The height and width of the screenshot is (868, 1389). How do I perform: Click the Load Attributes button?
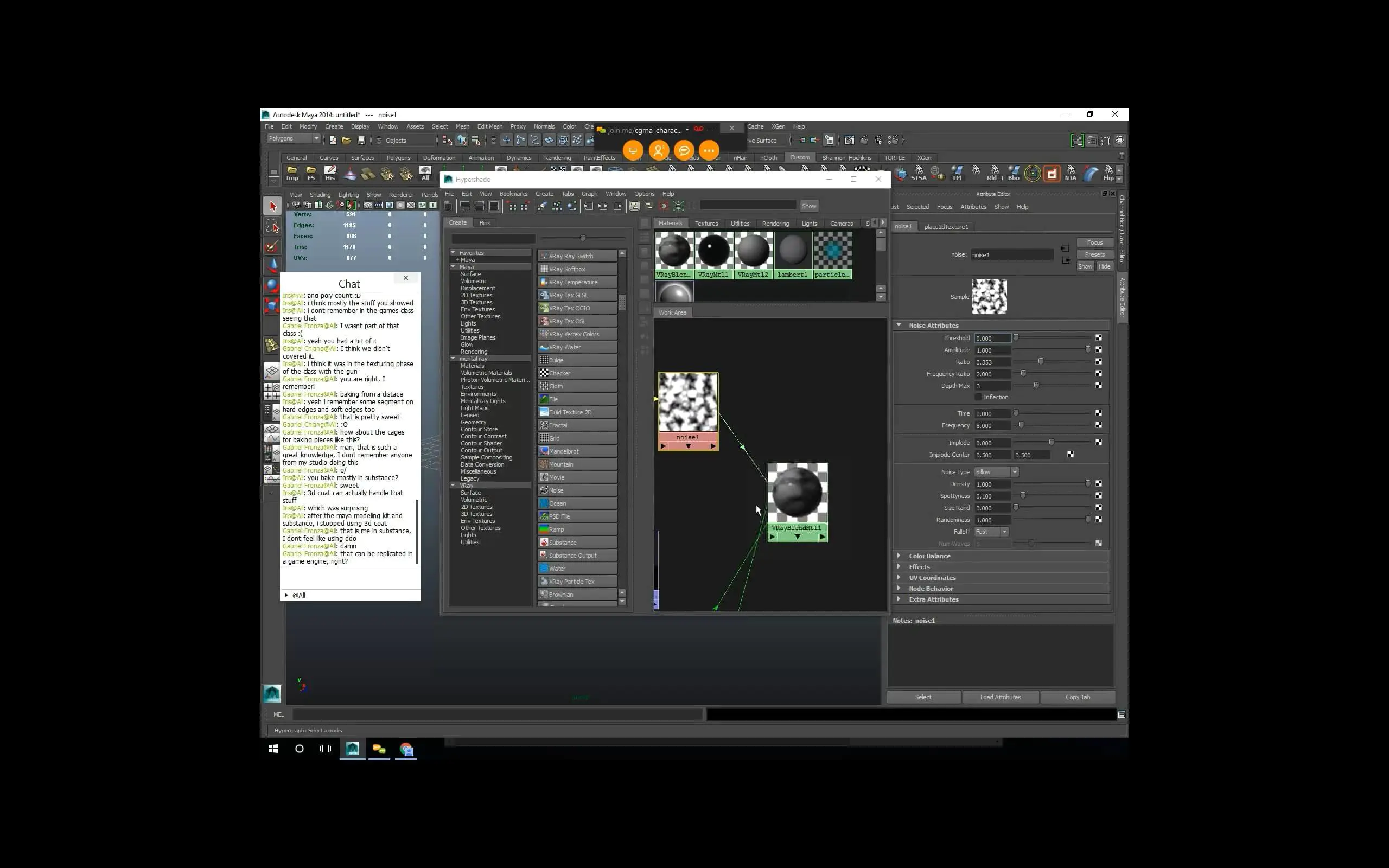1001,697
